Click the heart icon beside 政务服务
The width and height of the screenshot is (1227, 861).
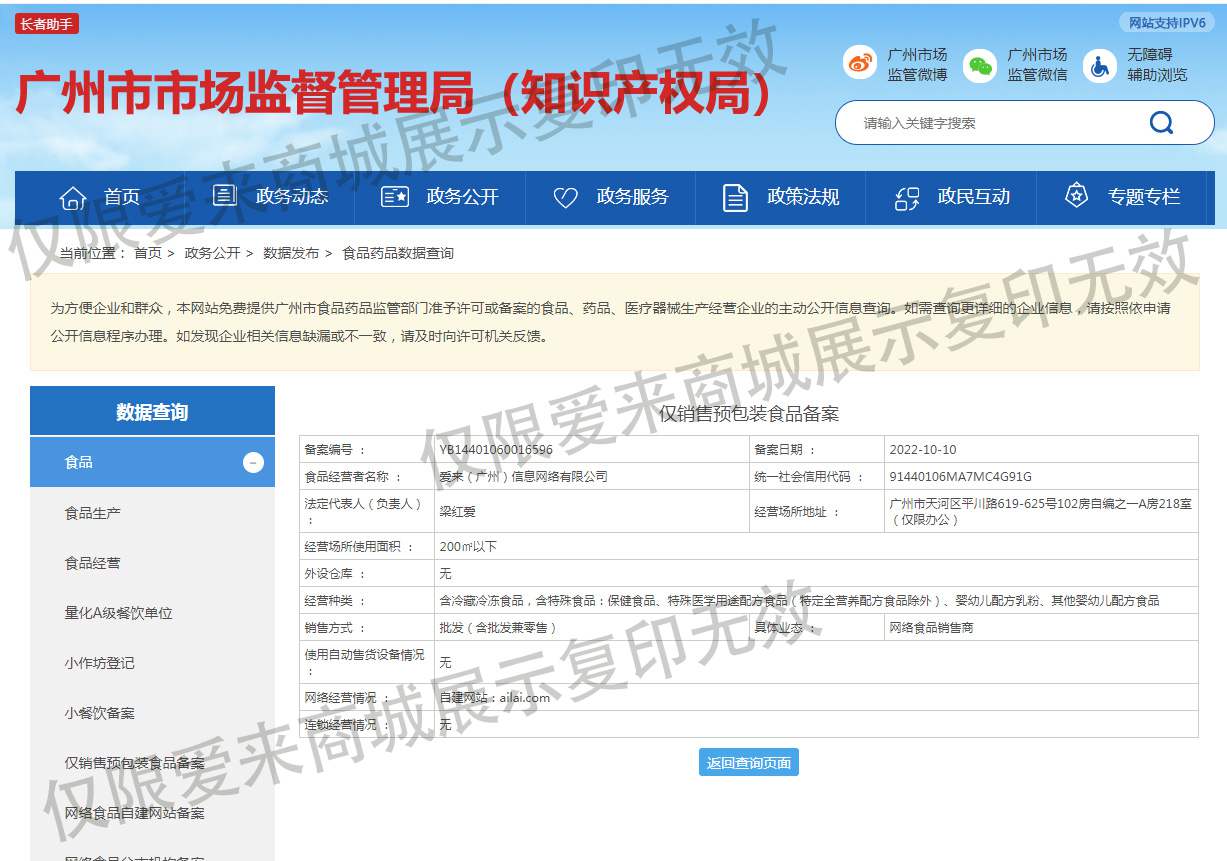(x=566, y=197)
